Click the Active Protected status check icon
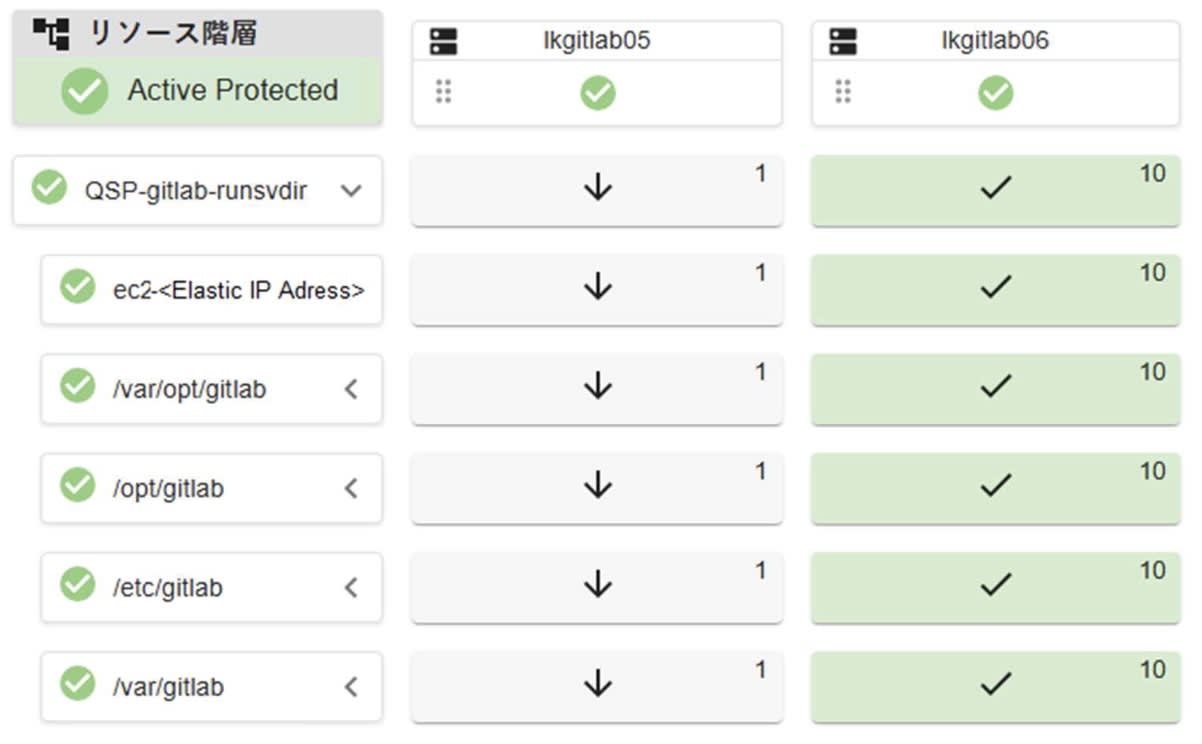 [85, 91]
